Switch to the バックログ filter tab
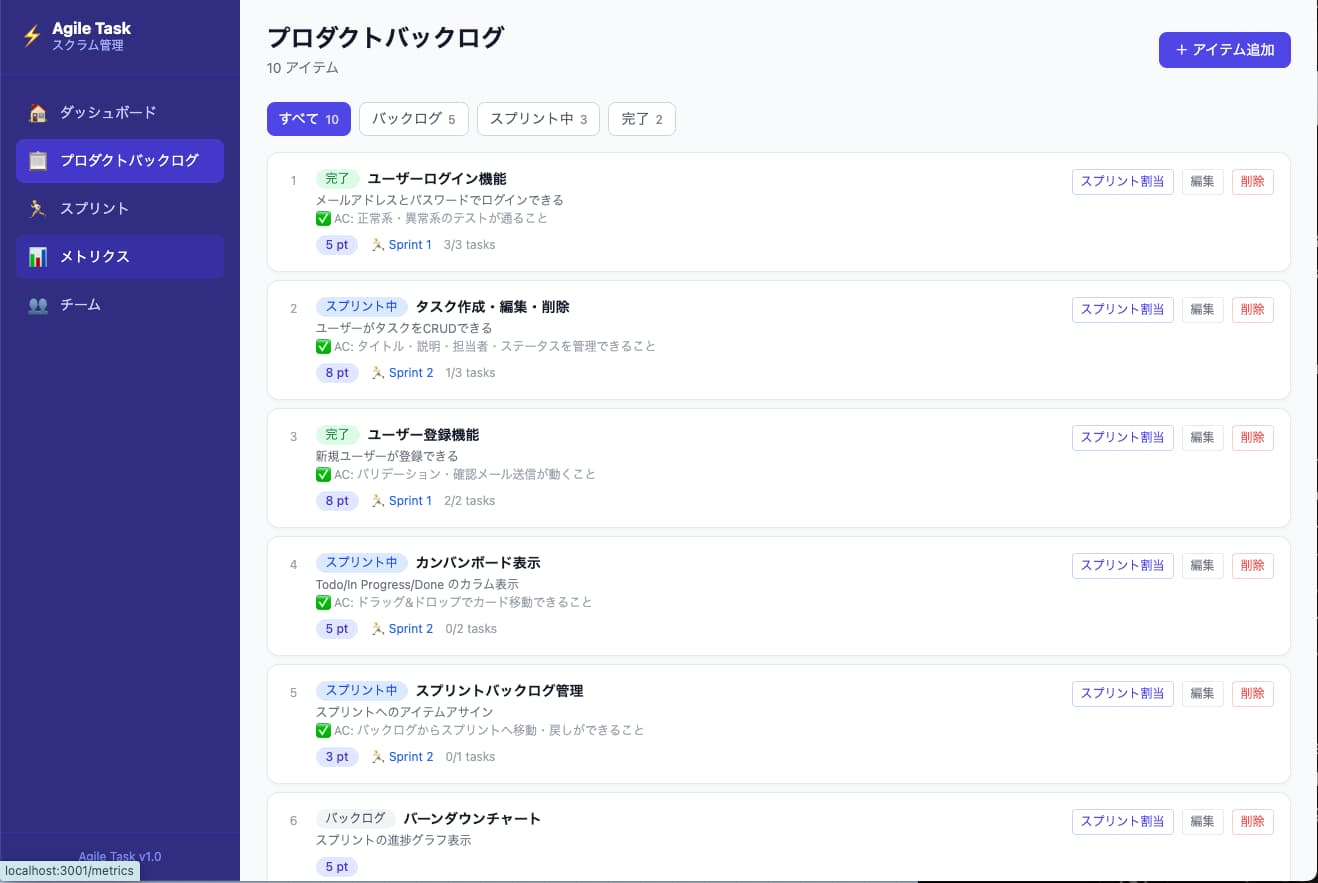This screenshot has width=1318, height=883. point(413,118)
